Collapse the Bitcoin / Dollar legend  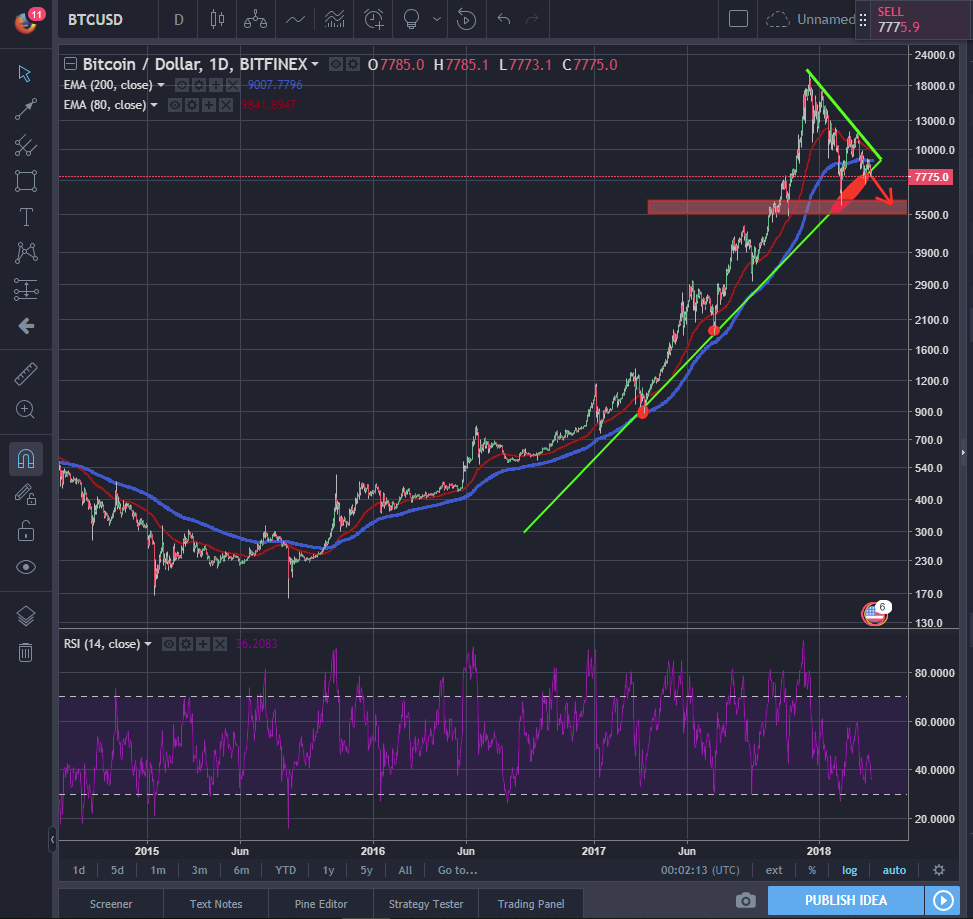click(x=71, y=64)
